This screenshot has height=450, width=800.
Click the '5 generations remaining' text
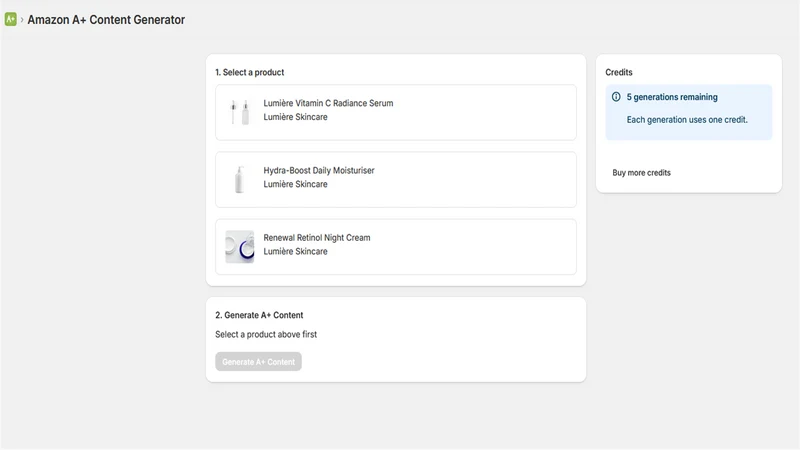(672, 97)
